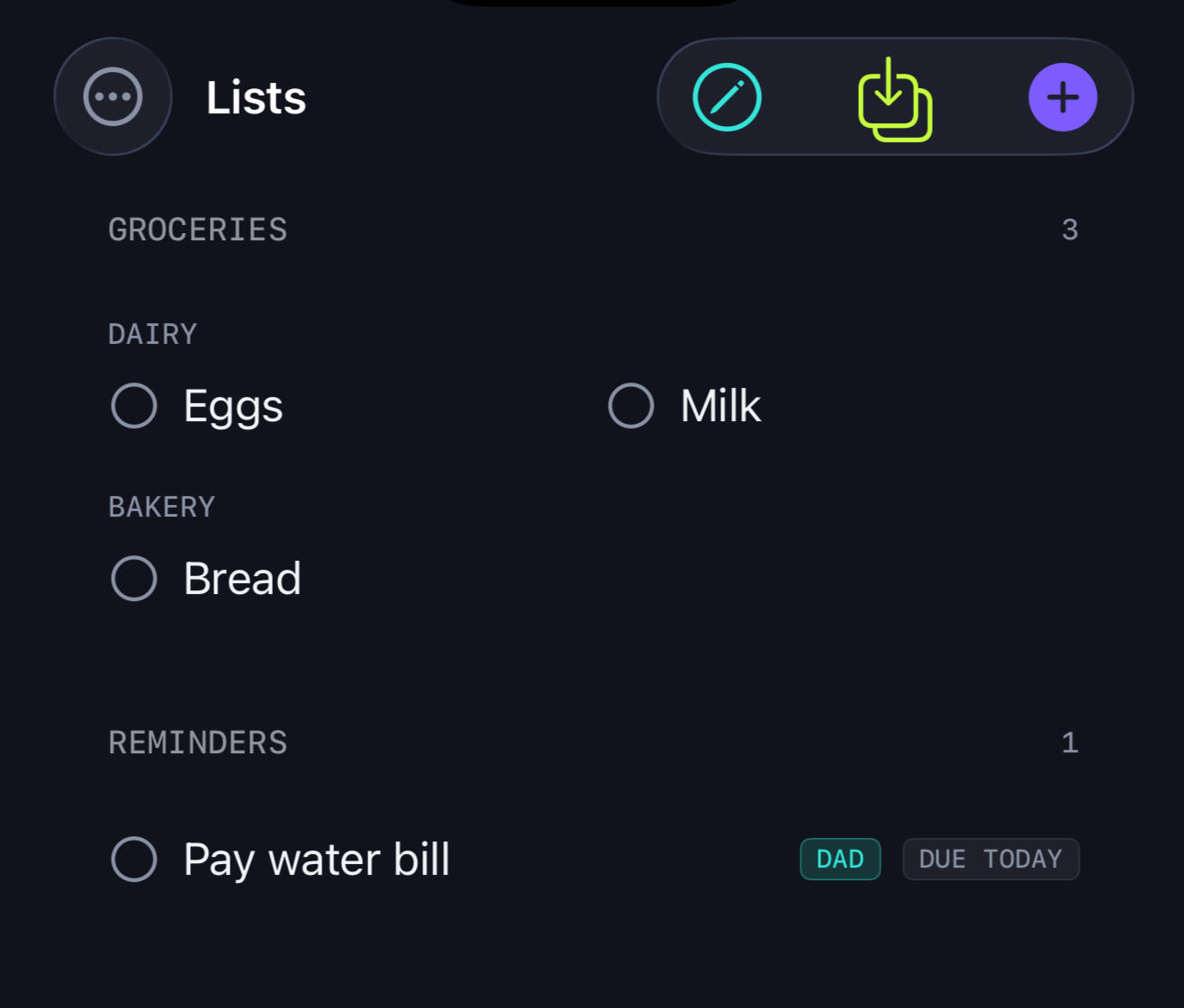Add a new item with purple plus

1062,97
